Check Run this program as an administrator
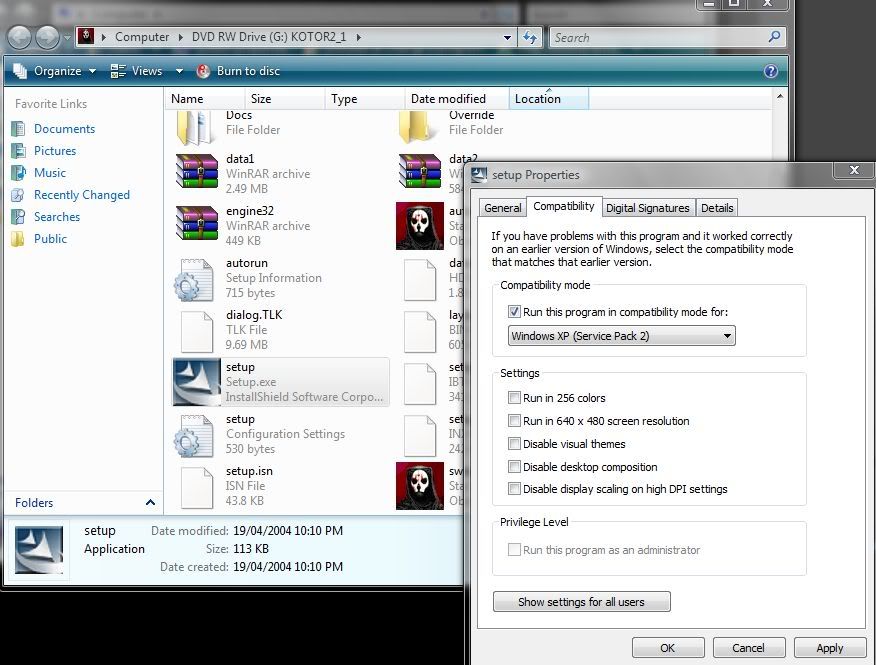This screenshot has height=665, width=876. point(514,550)
